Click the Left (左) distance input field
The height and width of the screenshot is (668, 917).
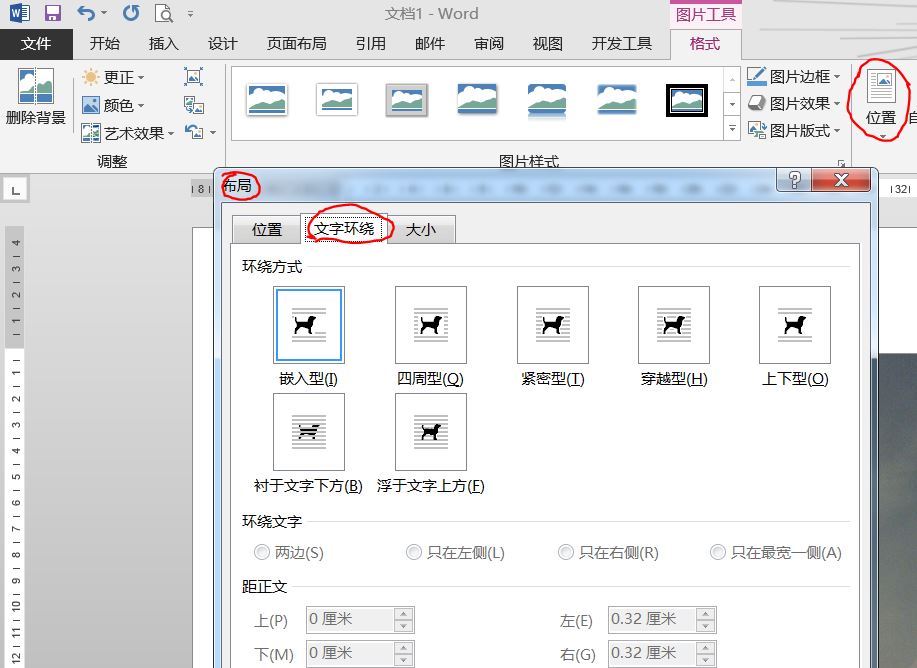point(652,619)
